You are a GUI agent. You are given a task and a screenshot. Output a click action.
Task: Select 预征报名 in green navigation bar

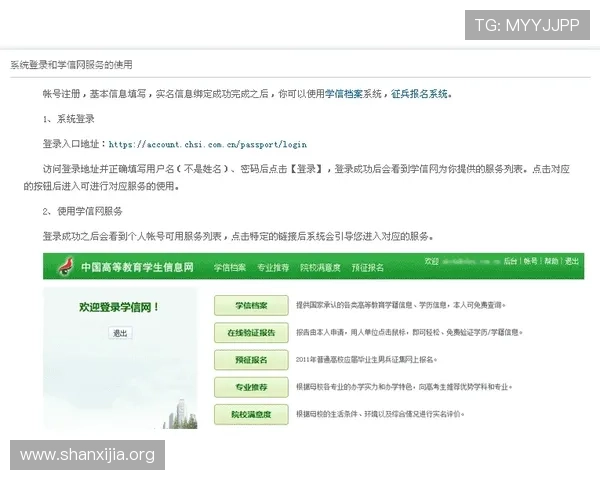pos(368,267)
